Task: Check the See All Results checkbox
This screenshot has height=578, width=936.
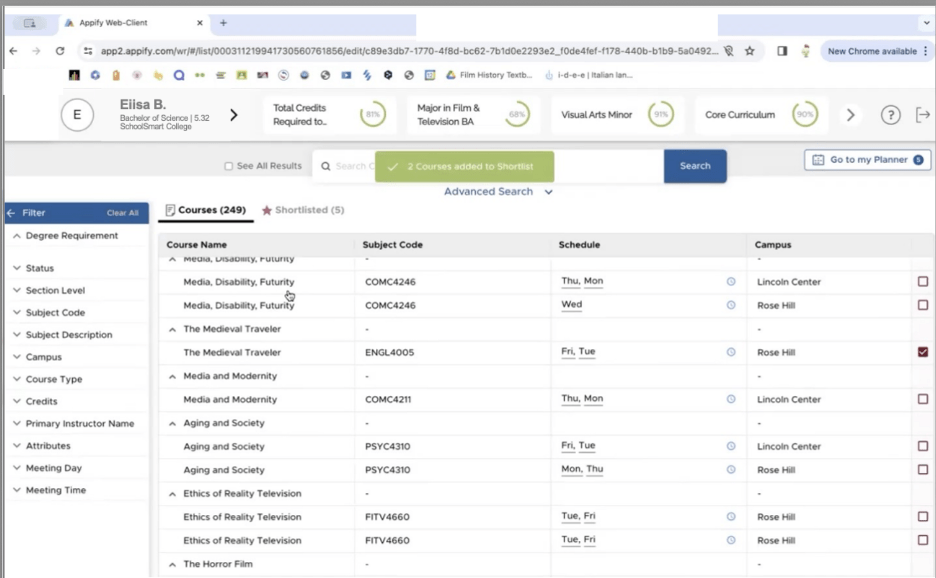Action: (x=229, y=166)
